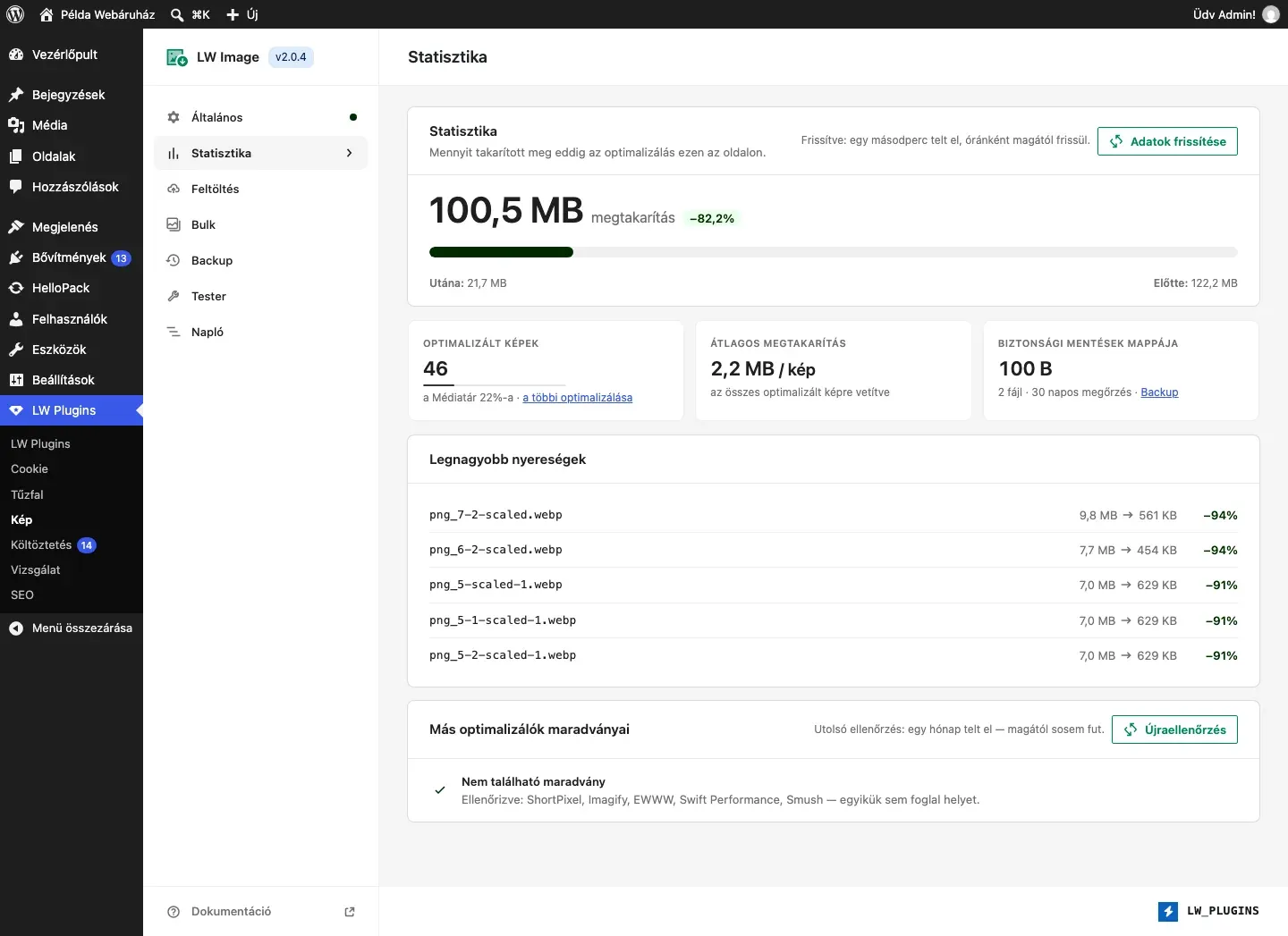1288x936 pixels.
Task: Click the Oldalak pages icon
Action: pyautogui.click(x=16, y=156)
